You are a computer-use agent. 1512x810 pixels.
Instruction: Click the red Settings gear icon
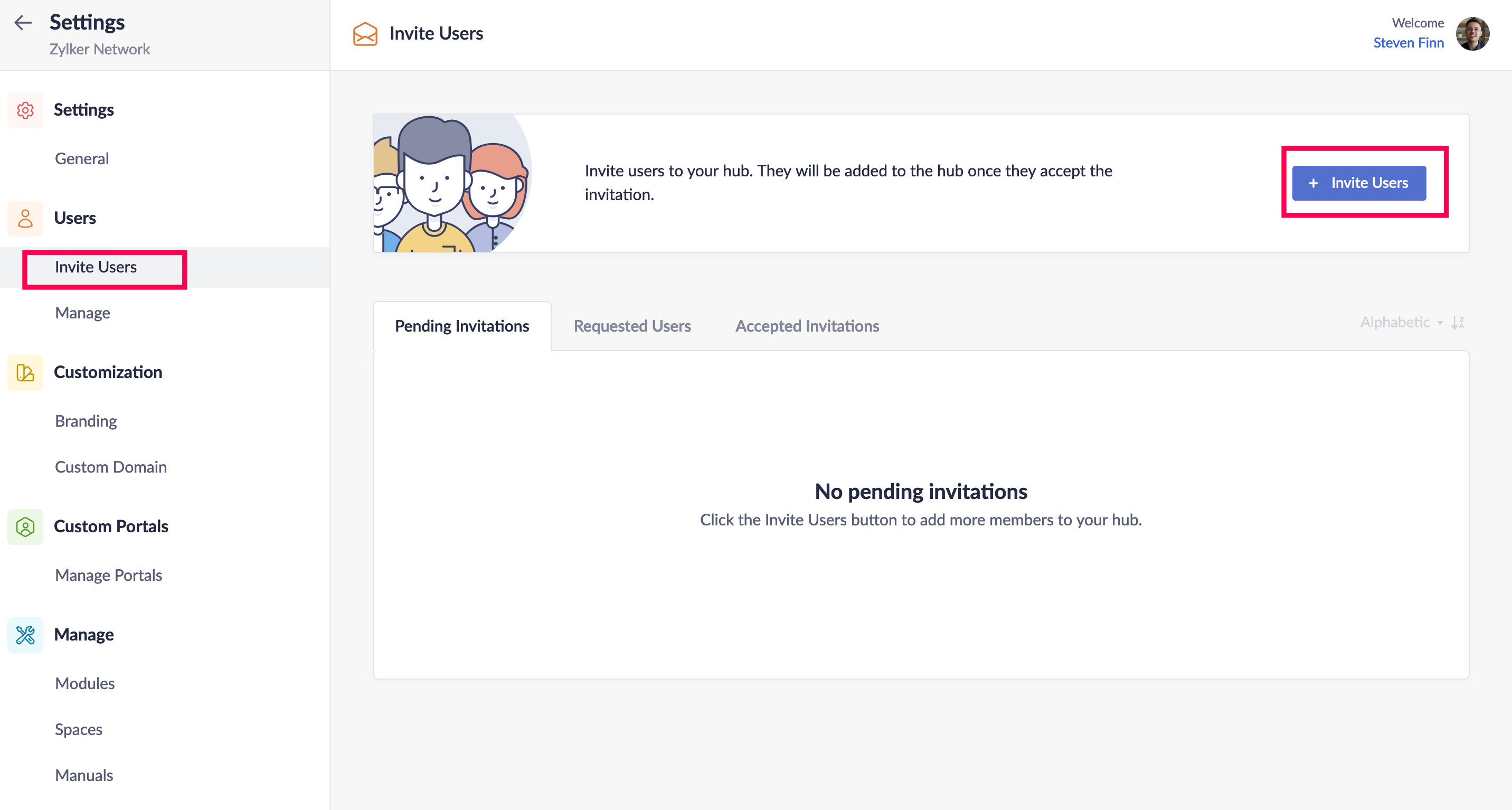pos(25,110)
